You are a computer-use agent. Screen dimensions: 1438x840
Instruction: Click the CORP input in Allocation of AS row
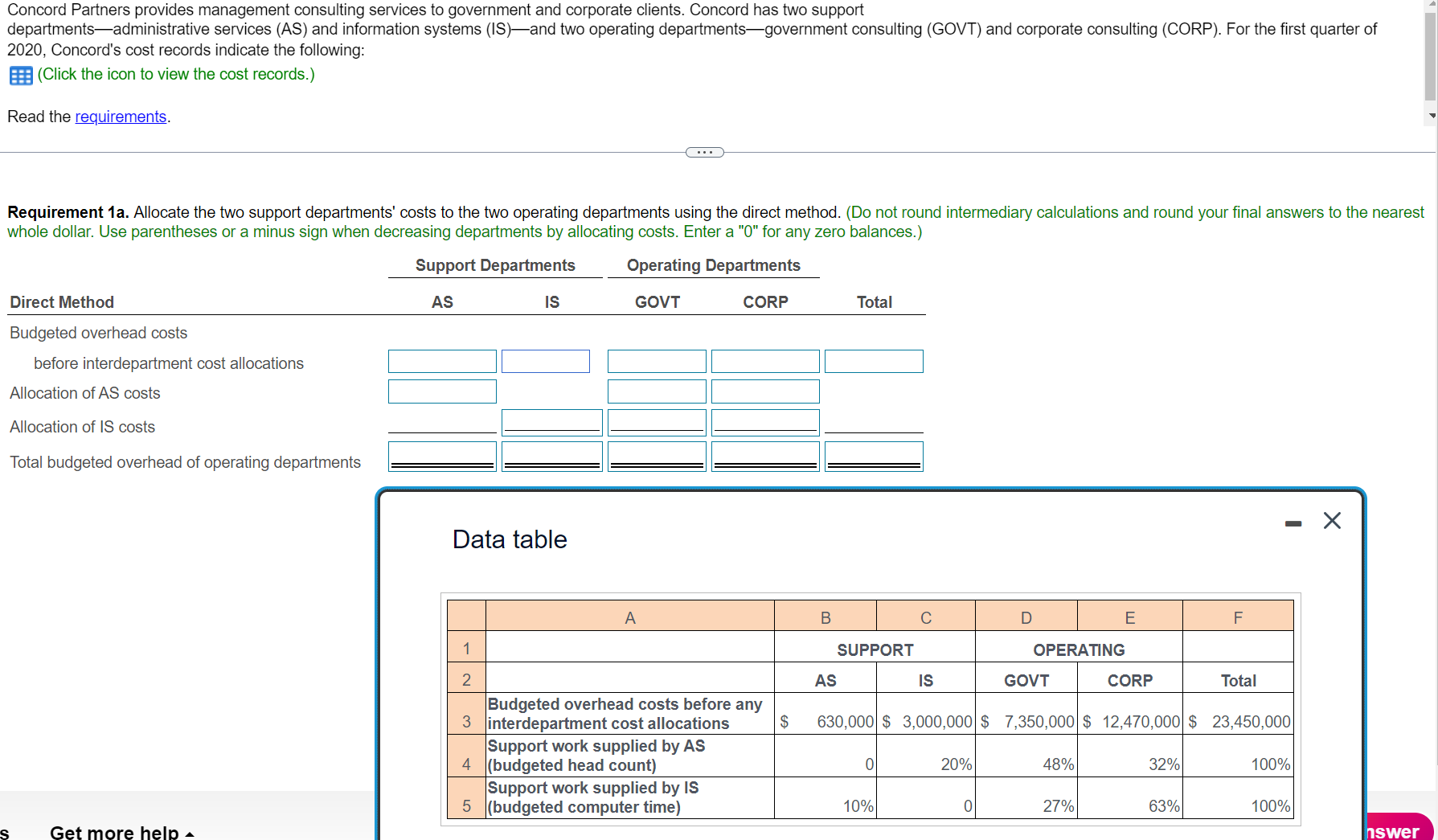point(764,391)
